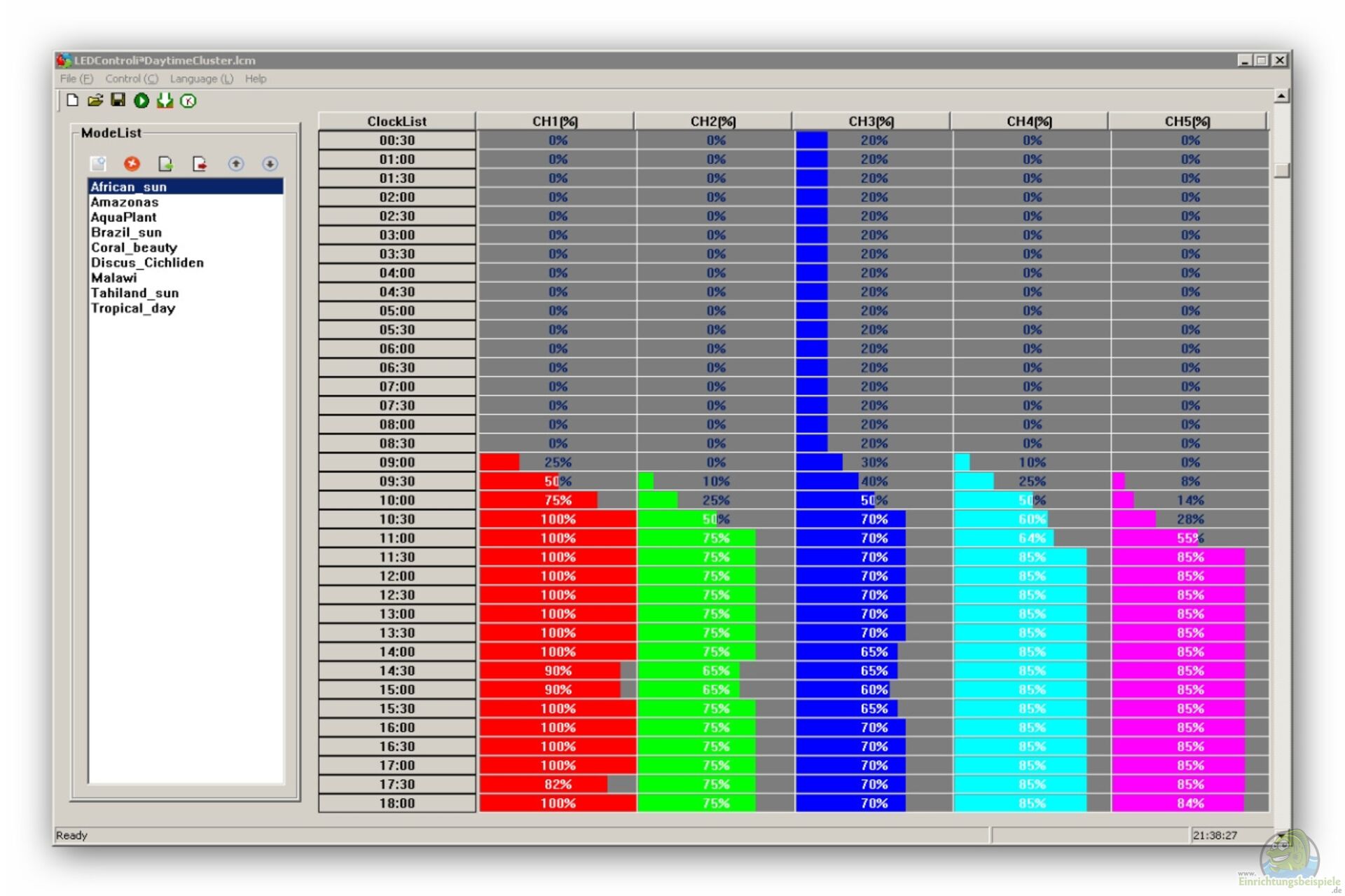Save file with the floppy disk icon
The height and width of the screenshot is (896, 1345).
point(118,101)
